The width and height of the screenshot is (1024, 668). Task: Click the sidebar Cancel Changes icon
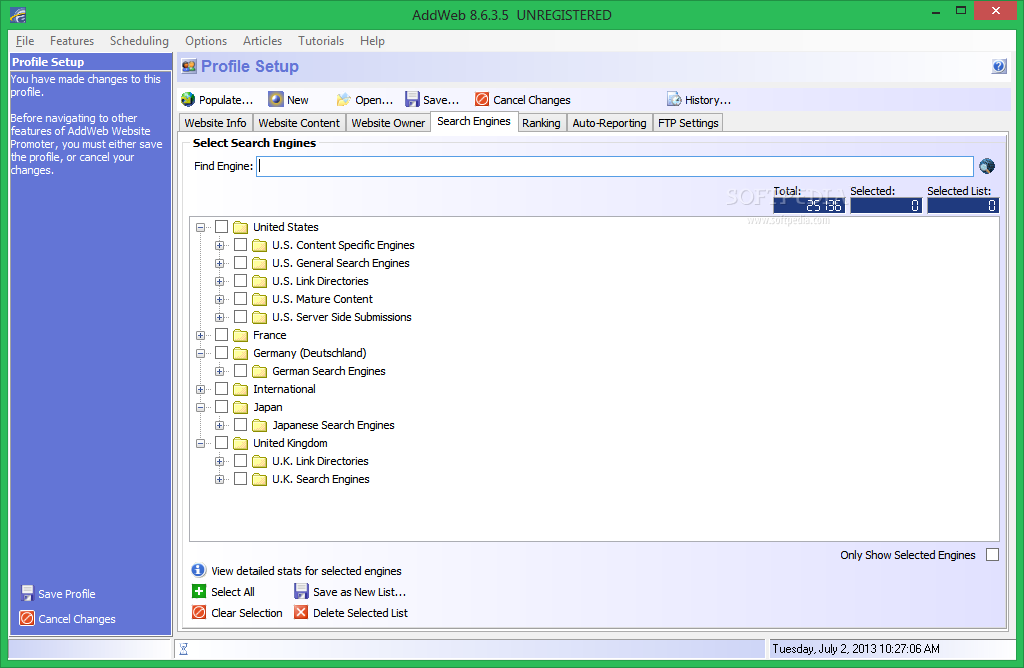tap(27, 618)
